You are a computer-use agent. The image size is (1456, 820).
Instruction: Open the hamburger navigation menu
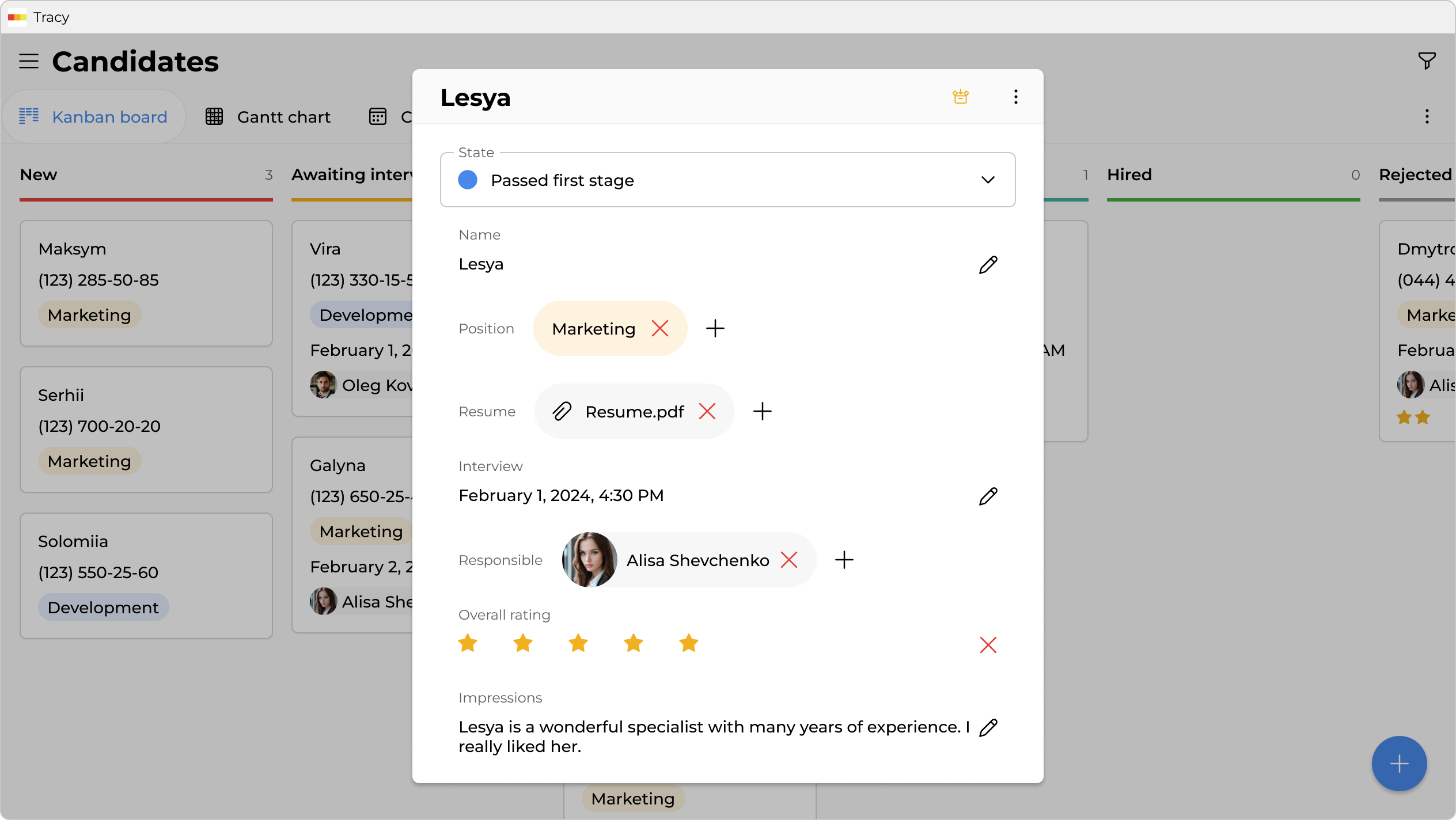29,61
